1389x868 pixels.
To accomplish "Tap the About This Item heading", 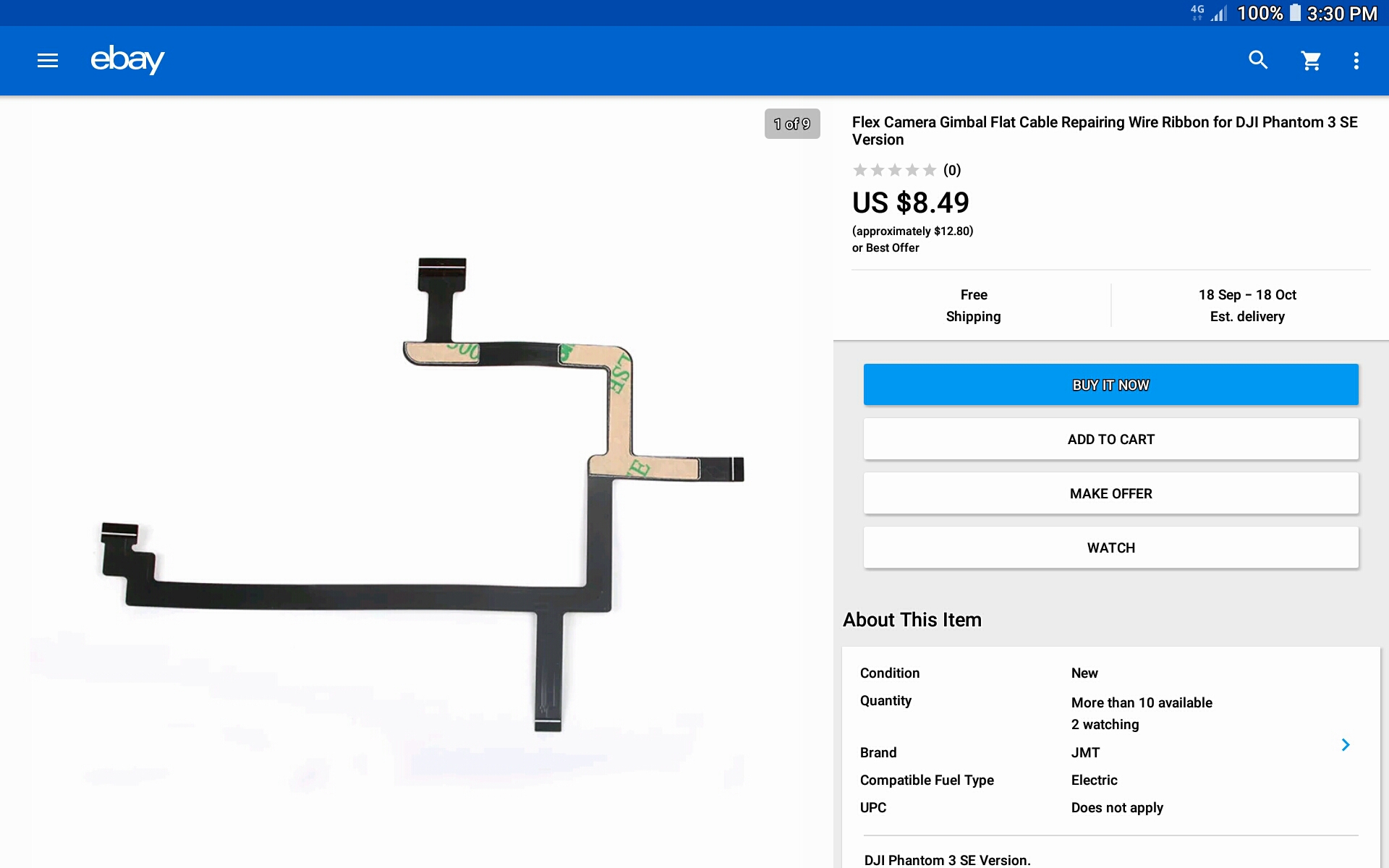I will (912, 620).
